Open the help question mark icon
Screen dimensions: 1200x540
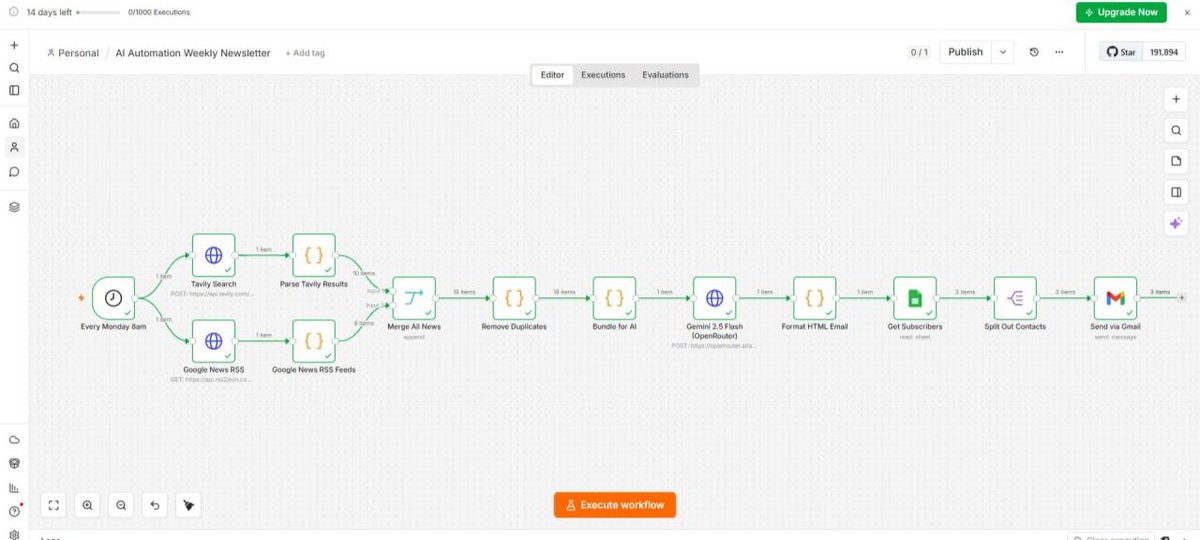tap(14, 511)
